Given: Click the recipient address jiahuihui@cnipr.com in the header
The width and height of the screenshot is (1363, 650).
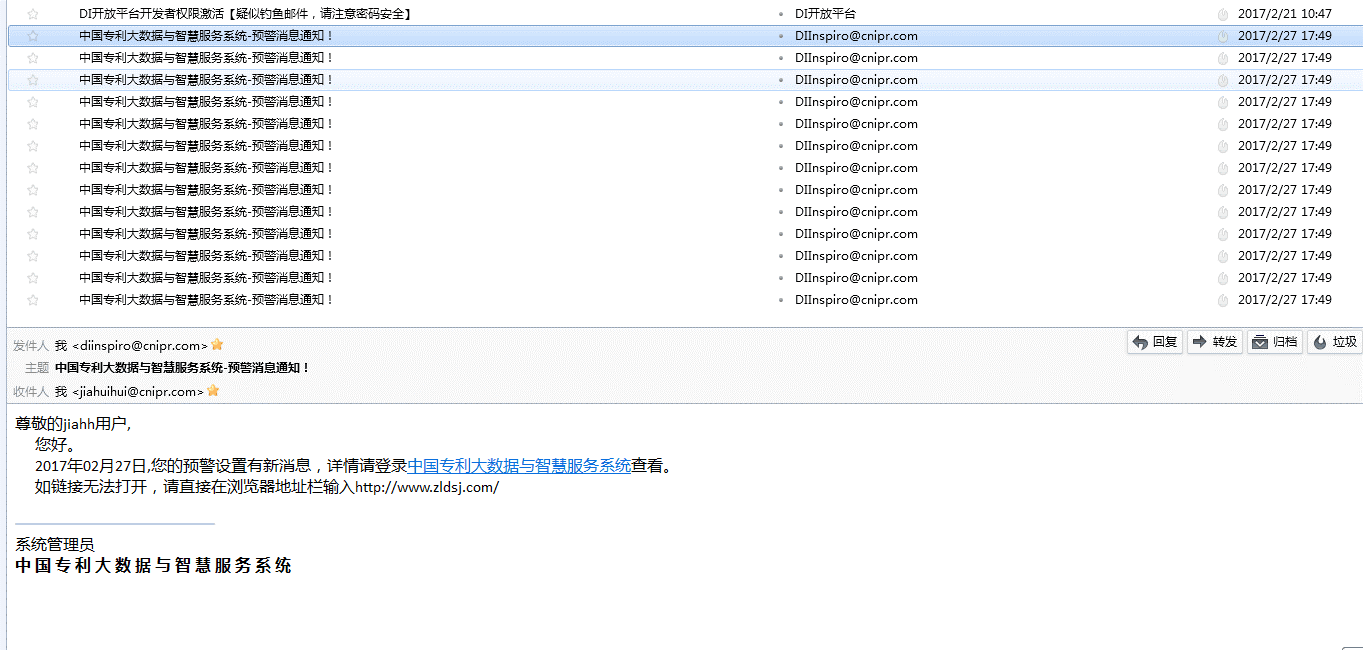Looking at the screenshot, I should 138,392.
